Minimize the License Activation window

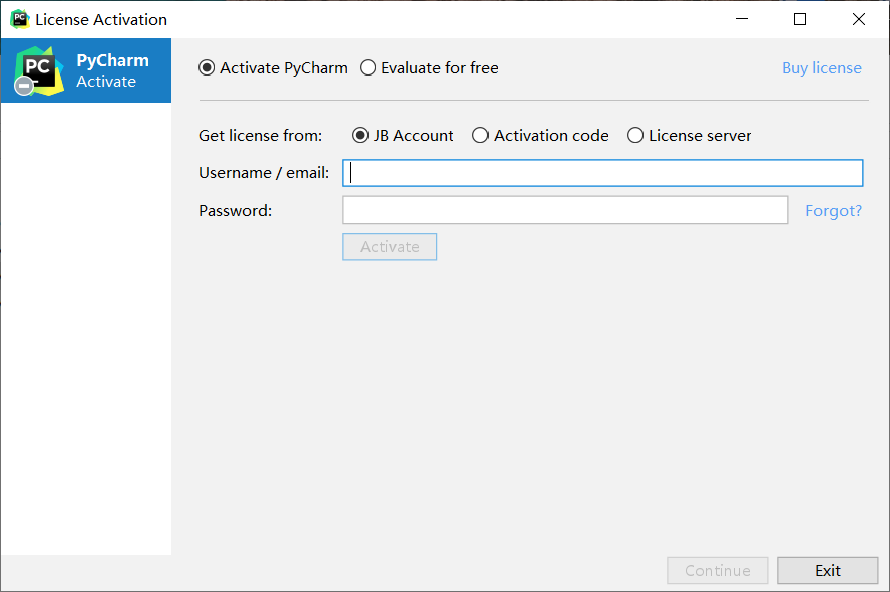[741, 19]
